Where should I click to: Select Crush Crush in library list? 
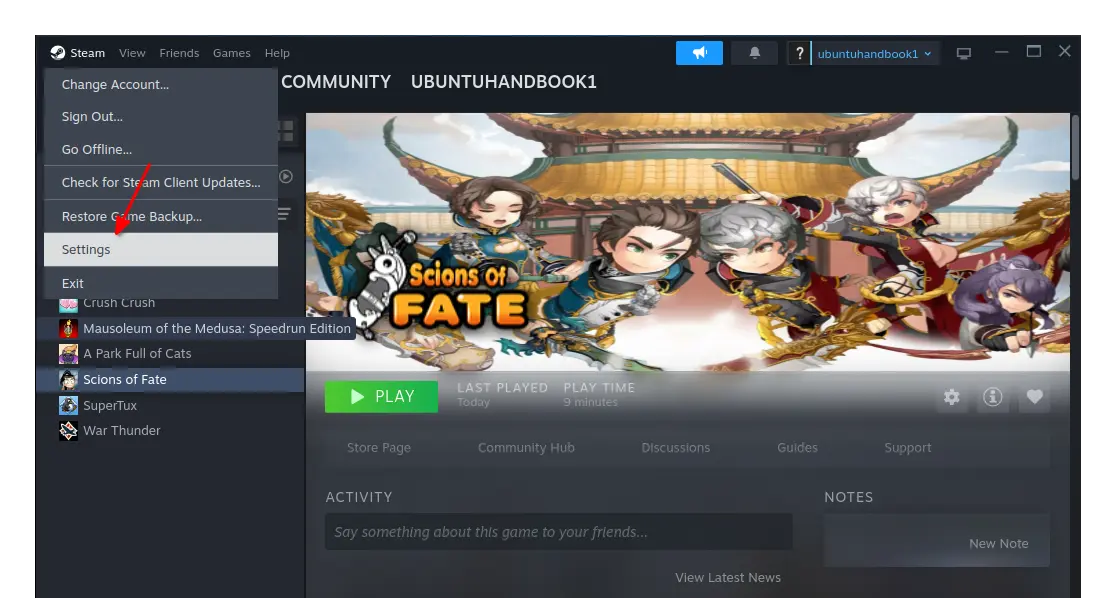tap(119, 303)
